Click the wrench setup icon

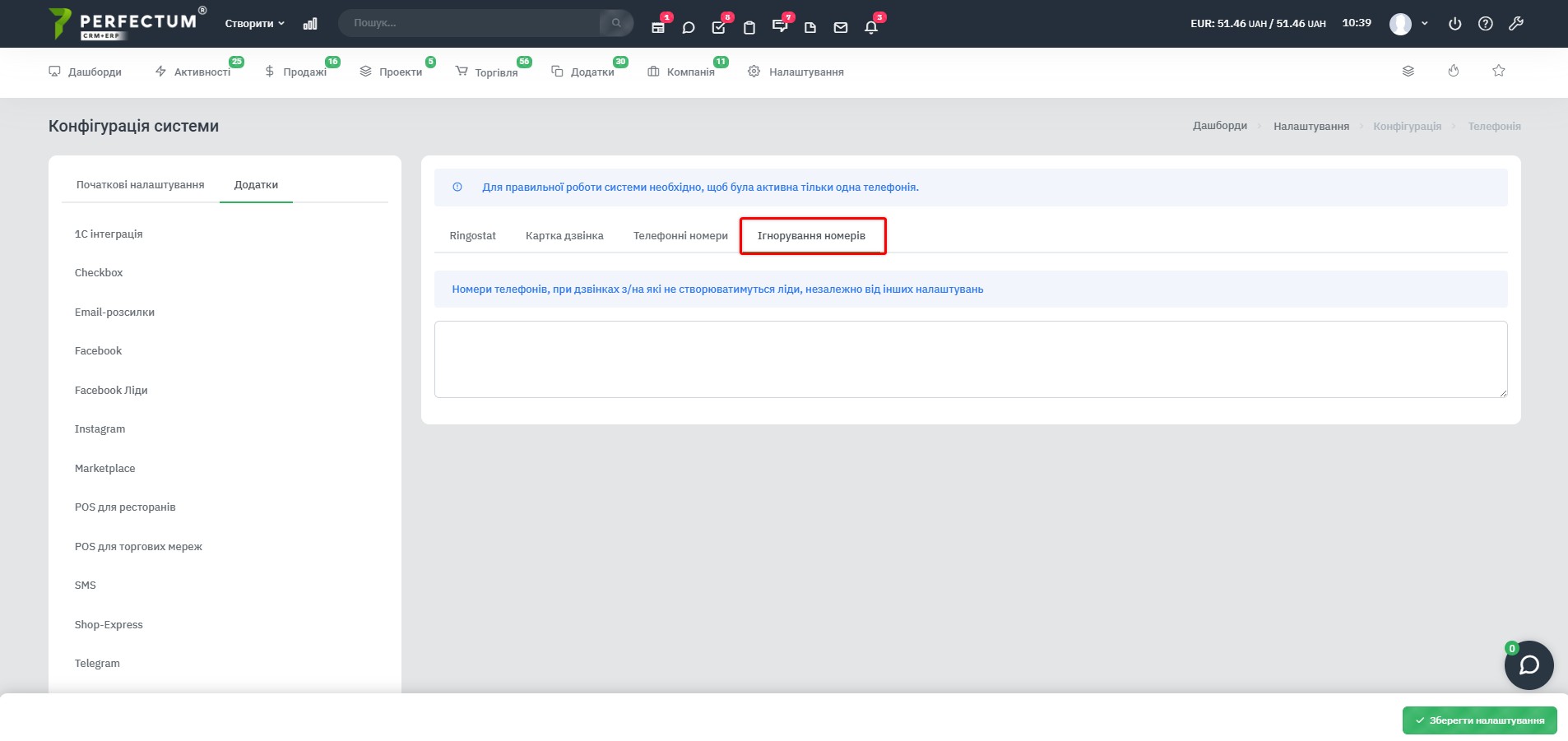click(1516, 24)
